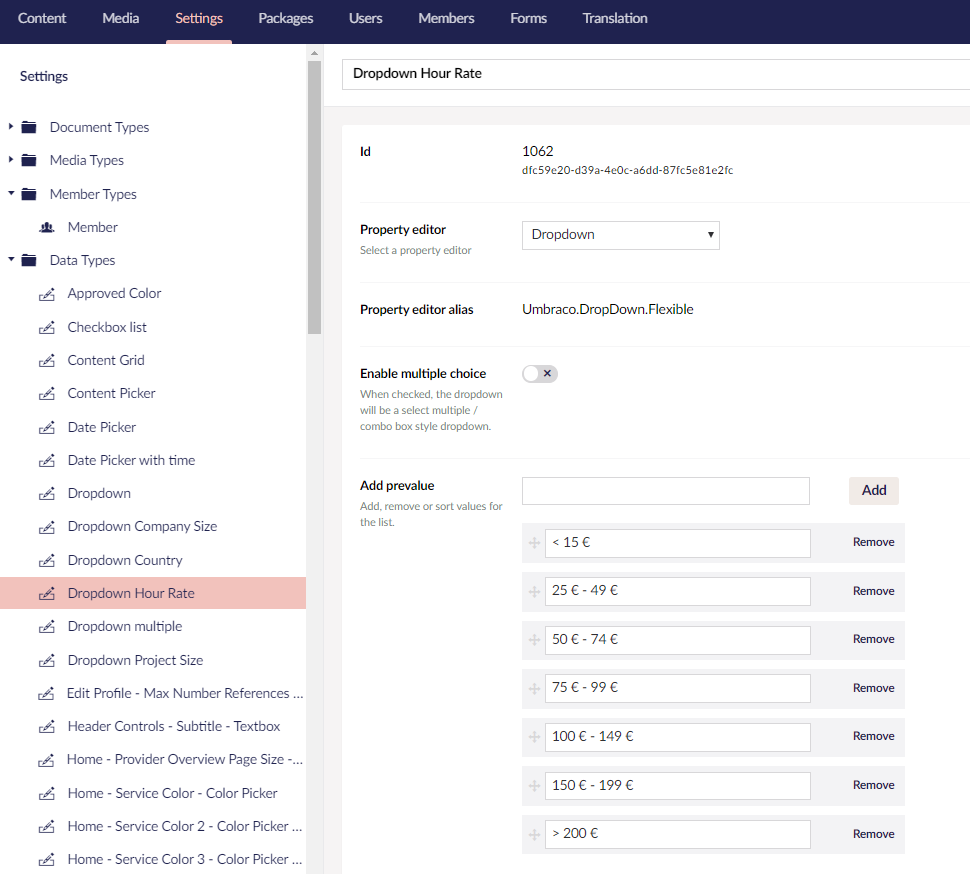Click the edit icon beside Dropdown Country

(46, 560)
